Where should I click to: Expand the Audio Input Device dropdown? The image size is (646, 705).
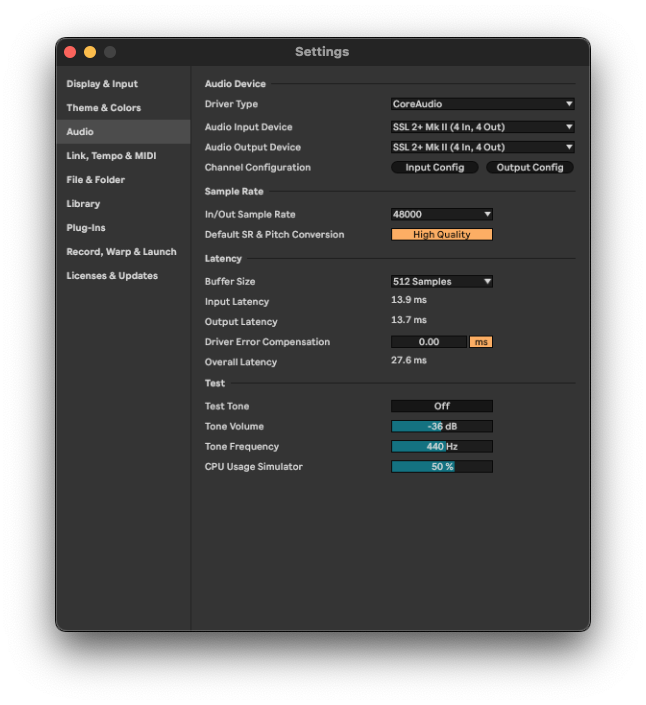coord(482,127)
